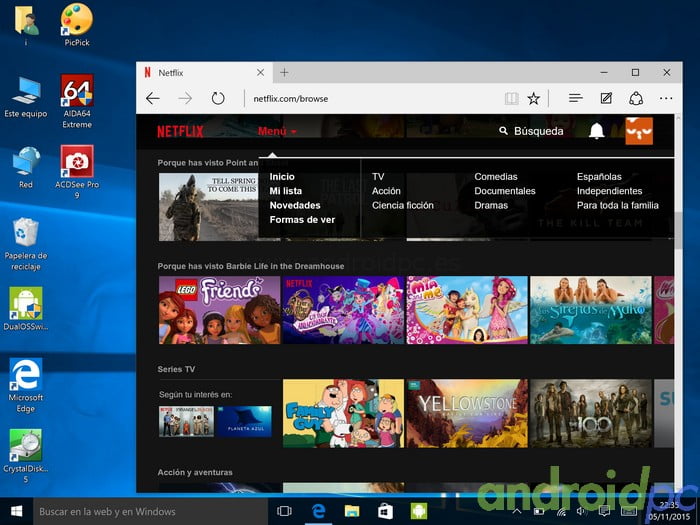700x525 pixels.
Task: Select Novedades in the menu
Action: pyautogui.click(x=295, y=205)
